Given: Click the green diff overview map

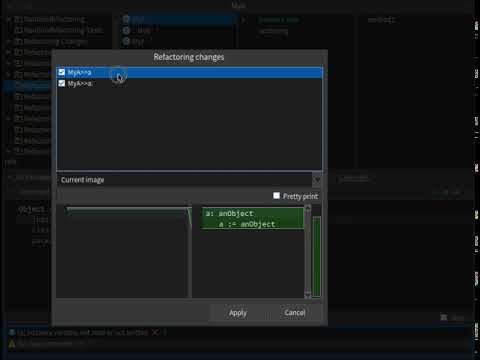Looking at the screenshot, I should [316, 256].
